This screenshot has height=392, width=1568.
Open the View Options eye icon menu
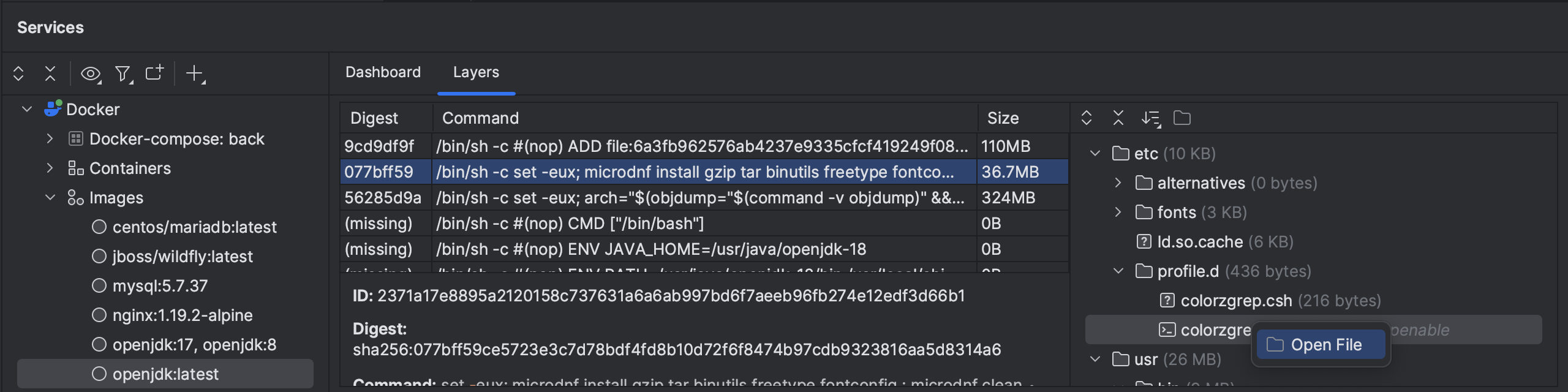tap(91, 73)
